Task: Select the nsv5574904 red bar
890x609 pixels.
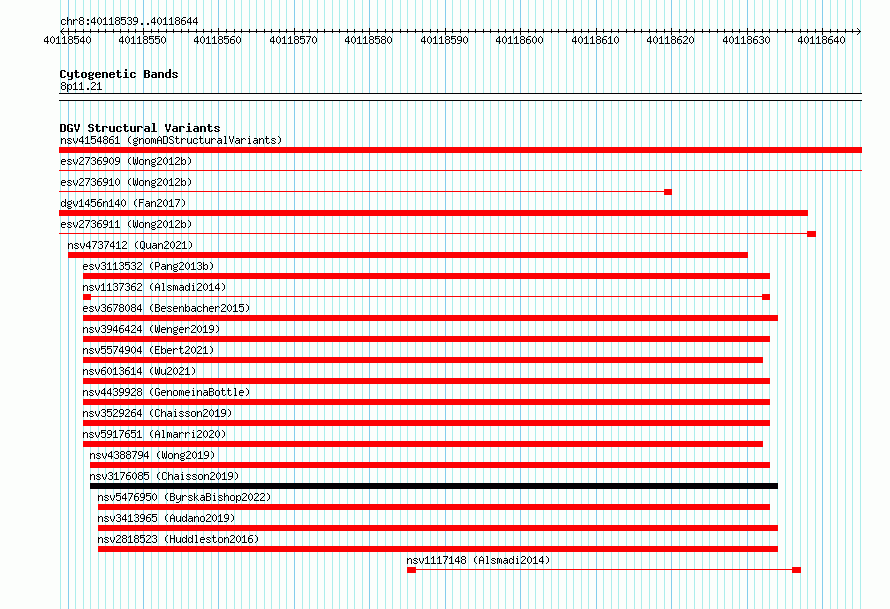Action: 423,360
